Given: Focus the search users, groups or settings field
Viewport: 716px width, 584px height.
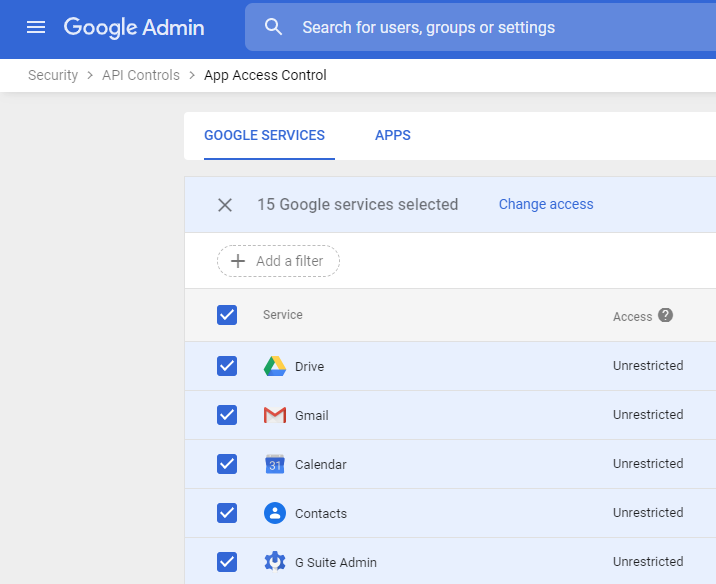Looking at the screenshot, I should coord(480,27).
